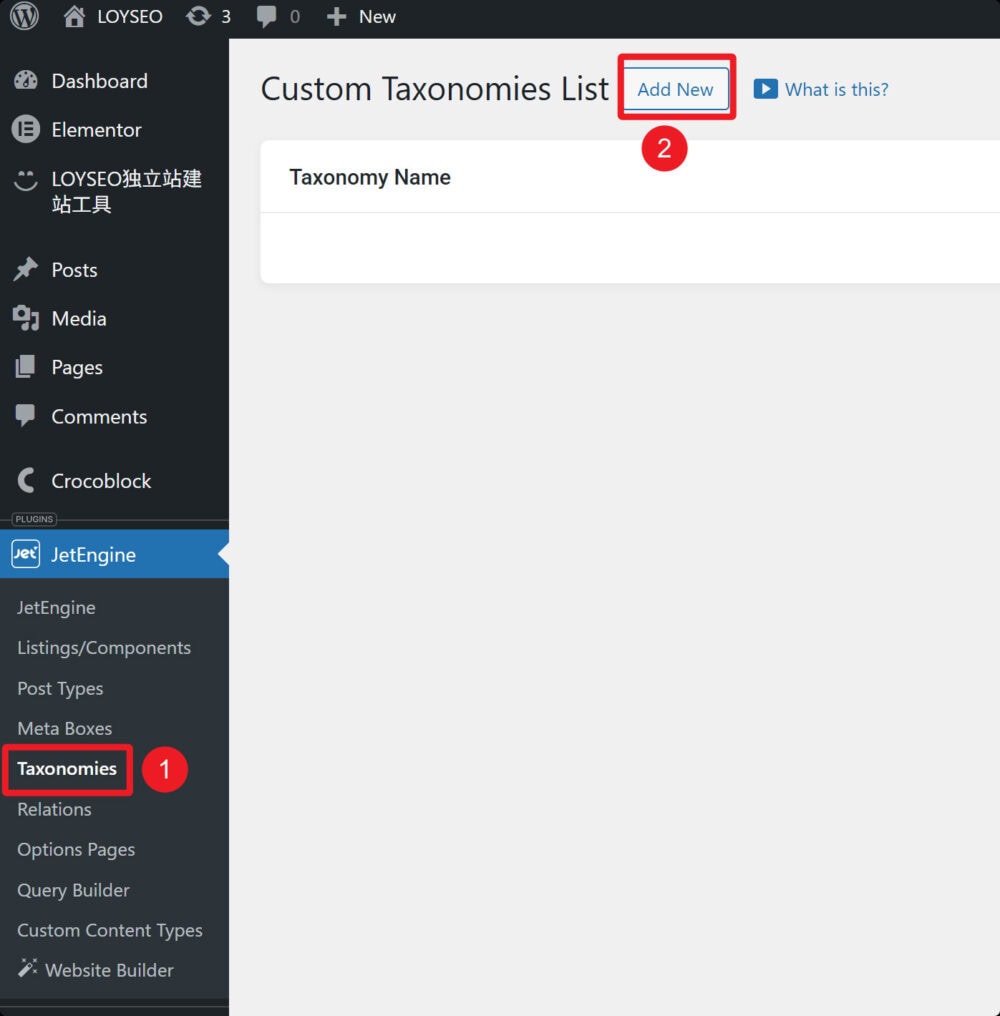Click the Dashboard gauge icon

coord(26,80)
